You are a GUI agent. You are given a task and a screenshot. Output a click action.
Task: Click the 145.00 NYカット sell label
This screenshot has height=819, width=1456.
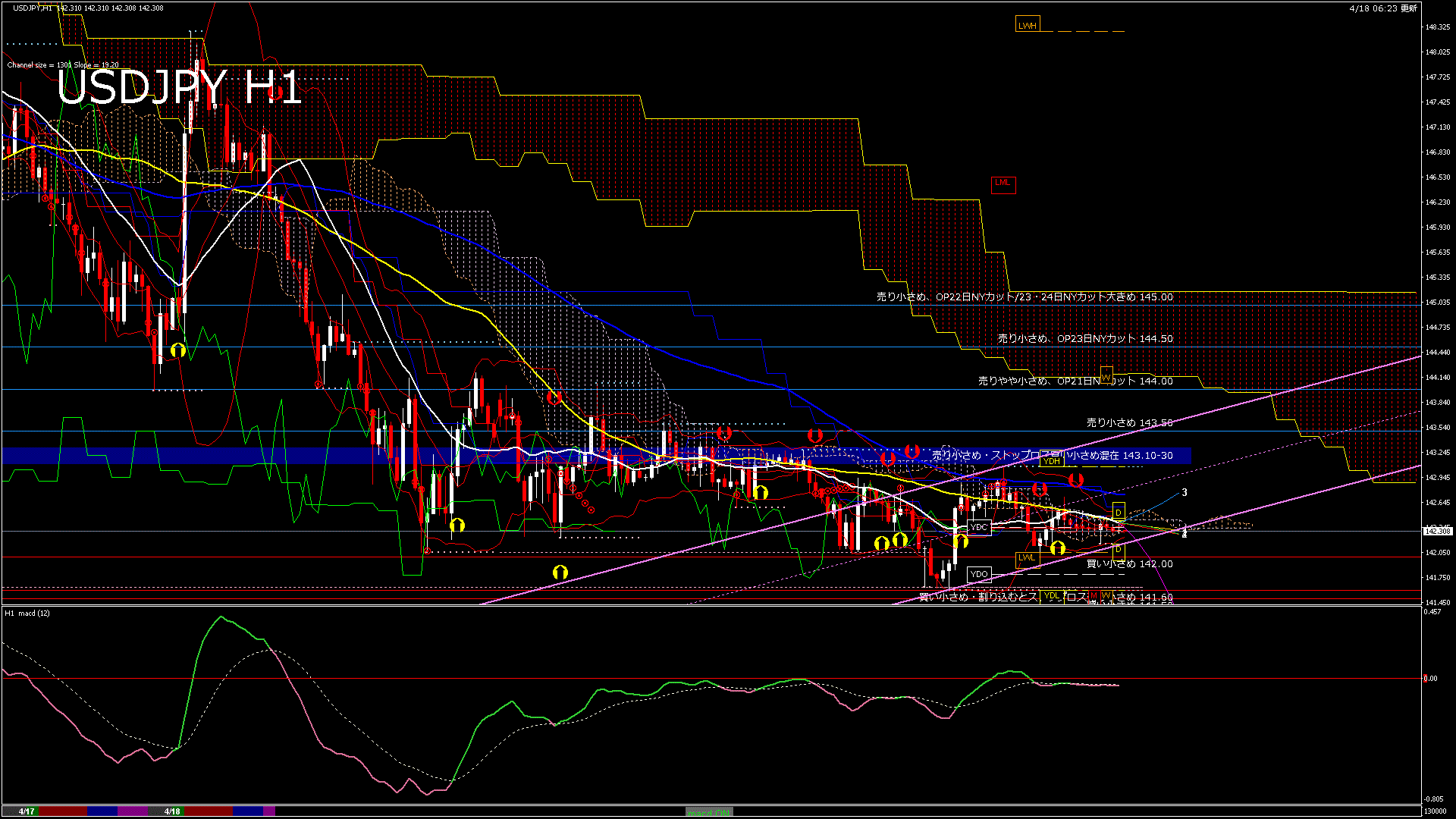coord(1025,297)
